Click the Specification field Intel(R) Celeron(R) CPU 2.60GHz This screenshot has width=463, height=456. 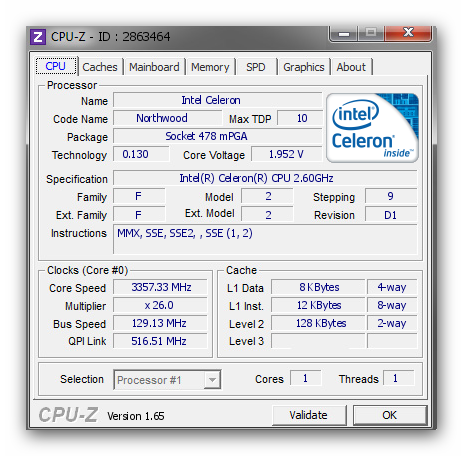(265, 178)
